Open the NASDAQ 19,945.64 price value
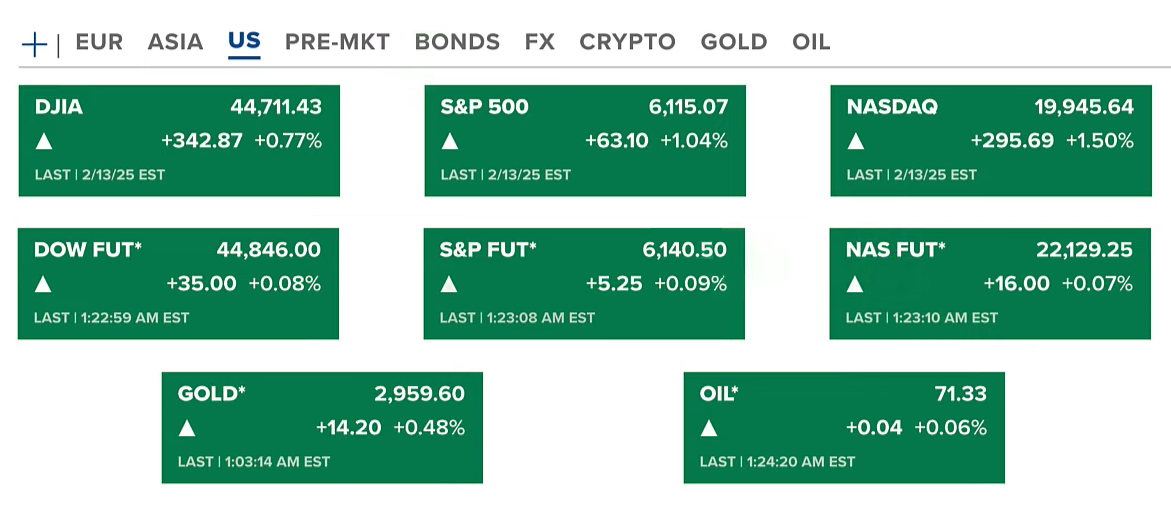Viewport: 1171px width, 509px height. (1084, 107)
